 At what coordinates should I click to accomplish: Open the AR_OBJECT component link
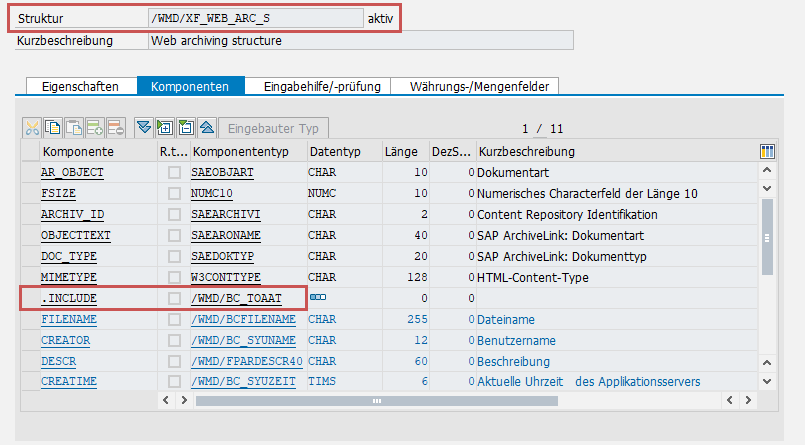[x=72, y=172]
